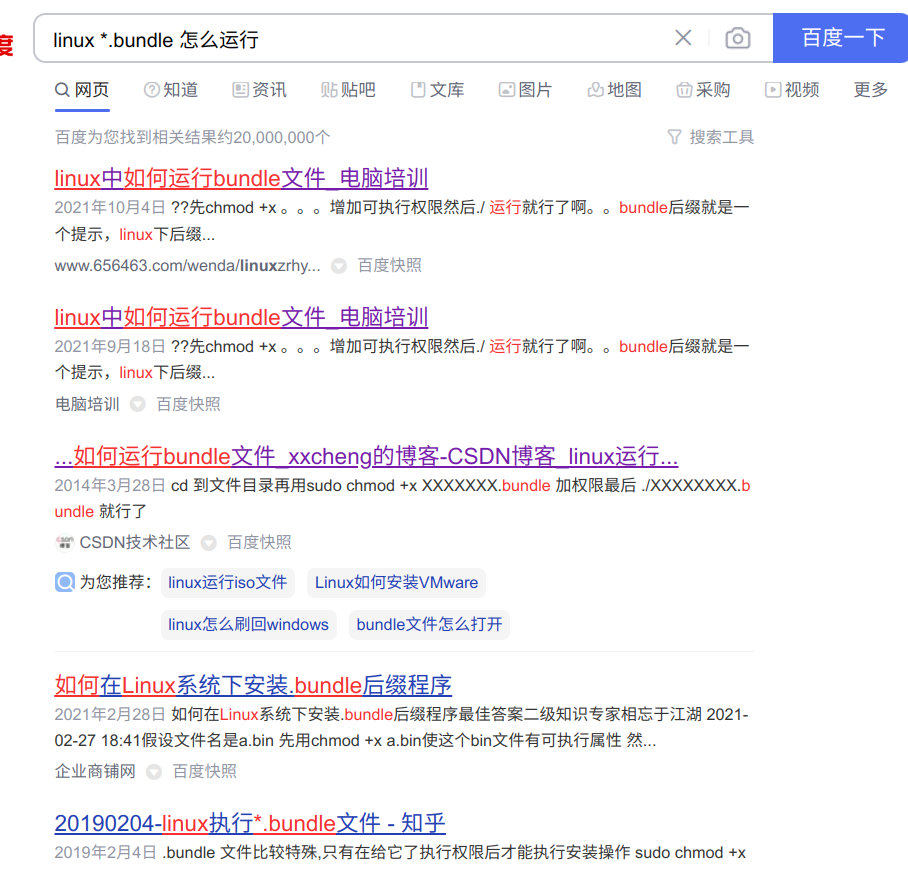Expand dropdown arrow next to 电脑培训 source

point(138,404)
